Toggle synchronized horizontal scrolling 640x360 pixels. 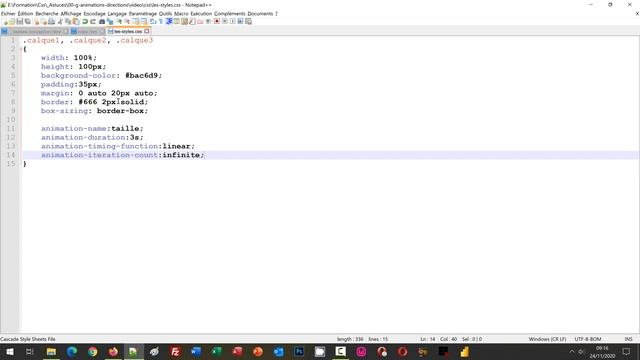(x=143, y=21)
